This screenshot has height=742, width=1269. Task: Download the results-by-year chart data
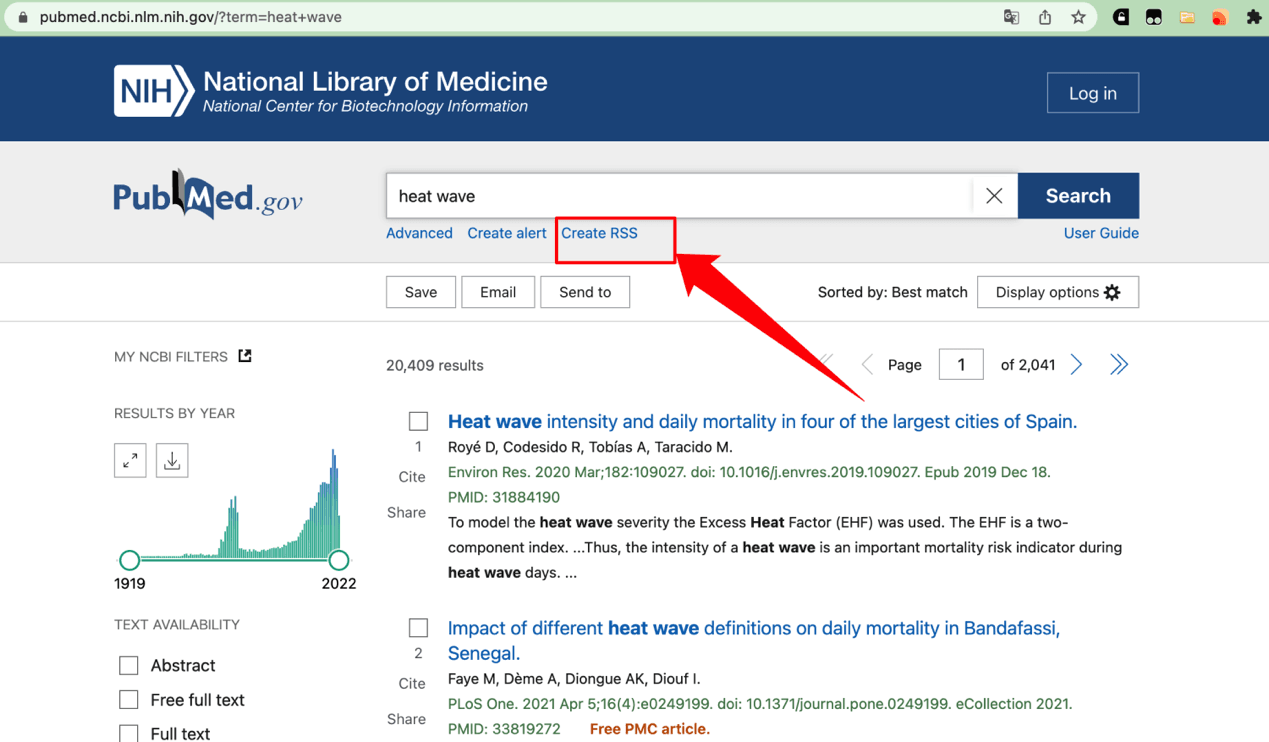pos(172,460)
